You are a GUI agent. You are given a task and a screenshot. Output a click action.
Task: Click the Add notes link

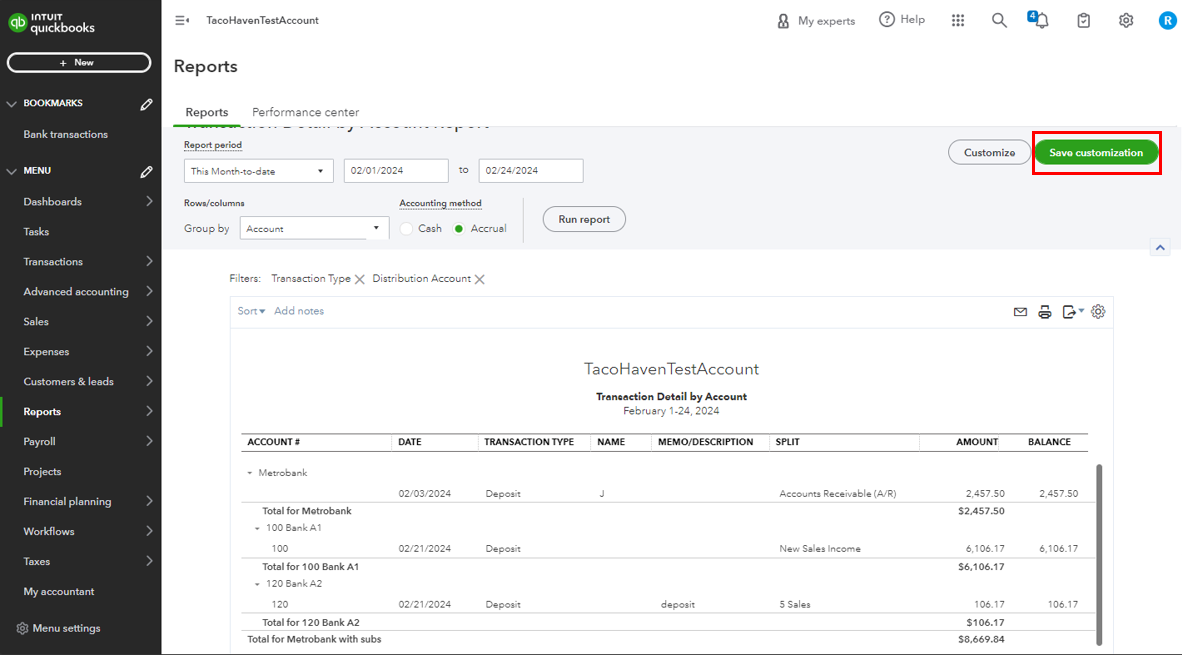tap(299, 311)
